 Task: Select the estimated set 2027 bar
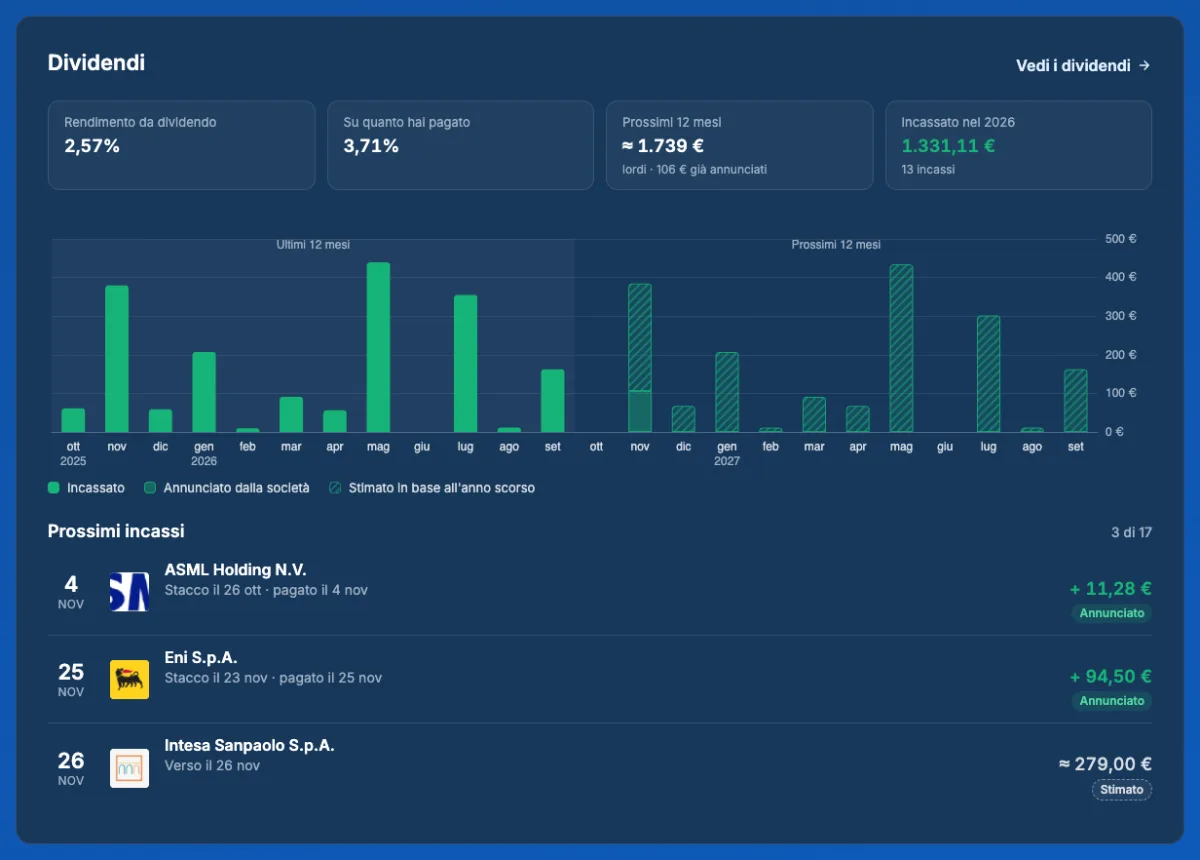1075,401
